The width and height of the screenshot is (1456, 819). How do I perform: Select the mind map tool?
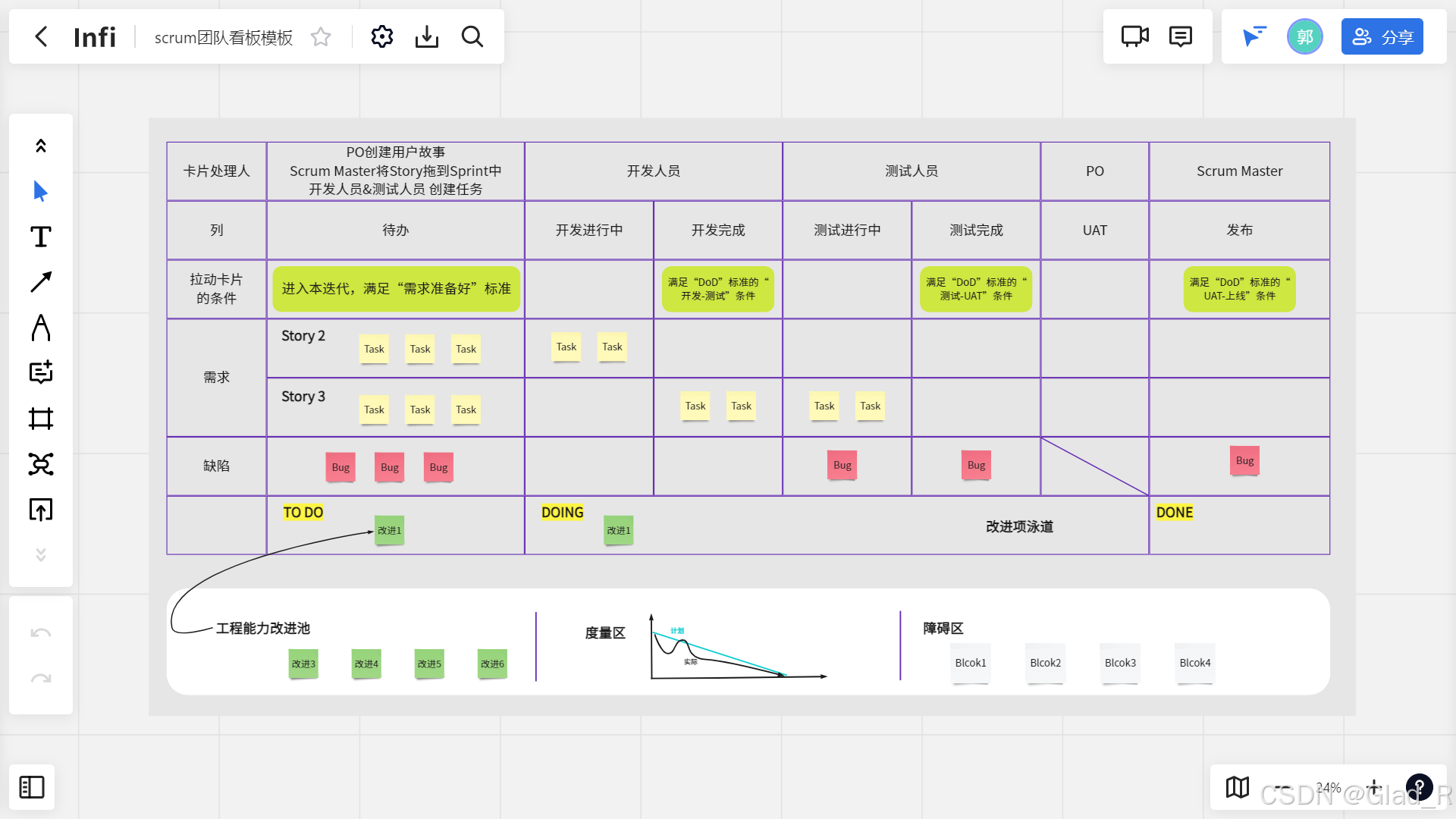[41, 464]
